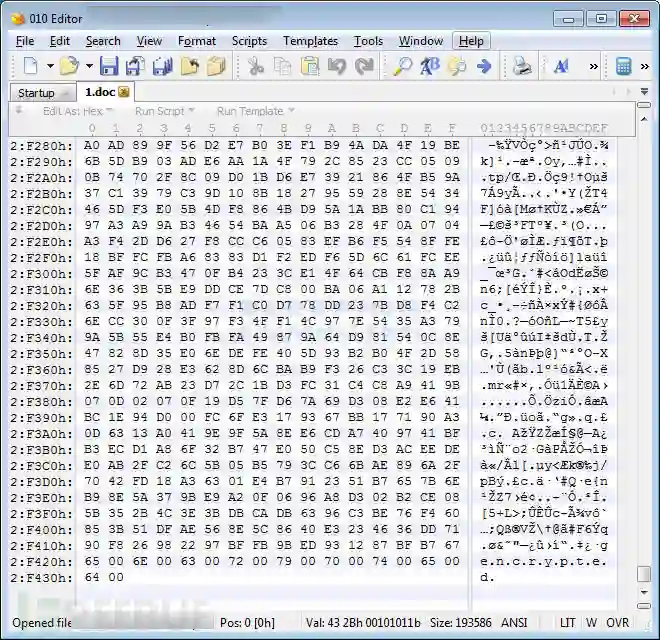This screenshot has width=660, height=640.
Task: Click the ANSI character set indicator
Action: coord(514,623)
